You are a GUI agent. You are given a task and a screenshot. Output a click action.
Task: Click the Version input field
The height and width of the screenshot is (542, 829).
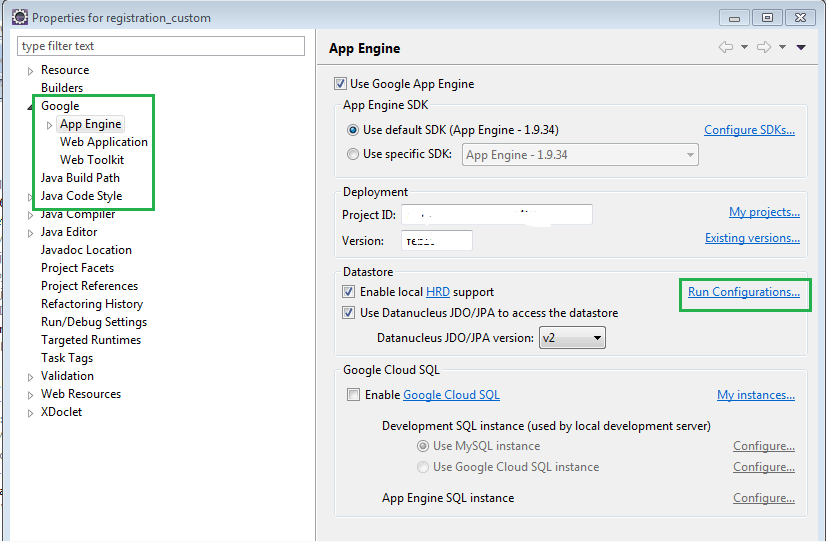(x=437, y=241)
